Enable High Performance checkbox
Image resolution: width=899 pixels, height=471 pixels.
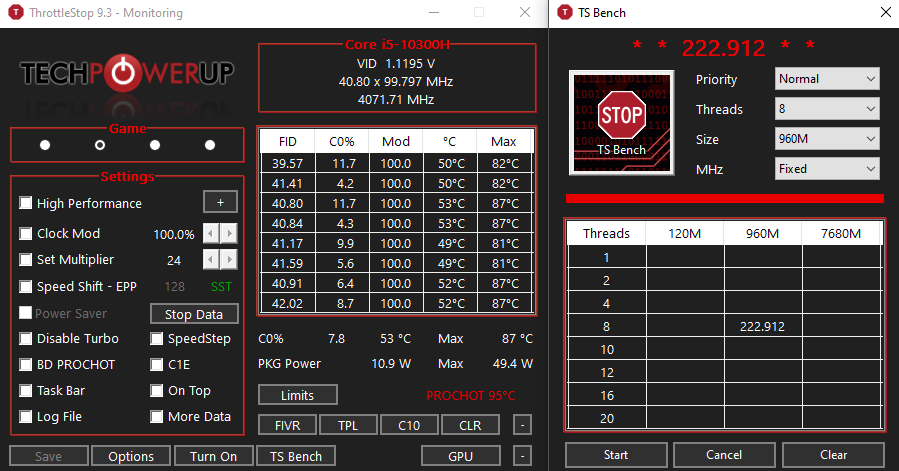(25, 203)
